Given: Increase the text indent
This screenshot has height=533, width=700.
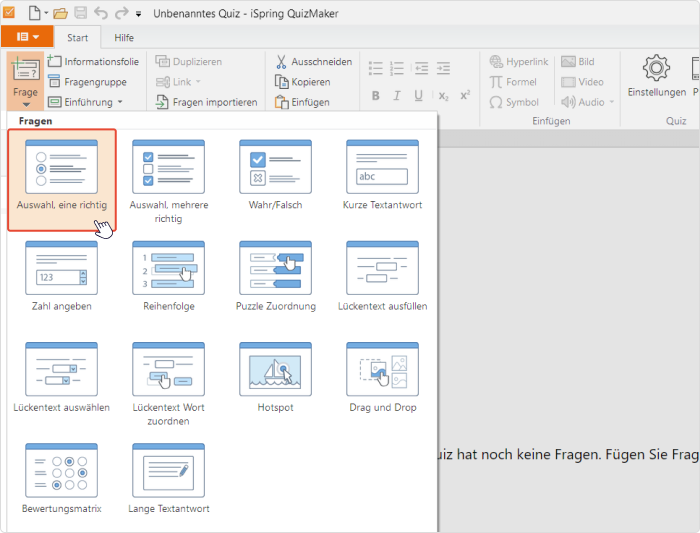Looking at the screenshot, I should (x=443, y=68).
